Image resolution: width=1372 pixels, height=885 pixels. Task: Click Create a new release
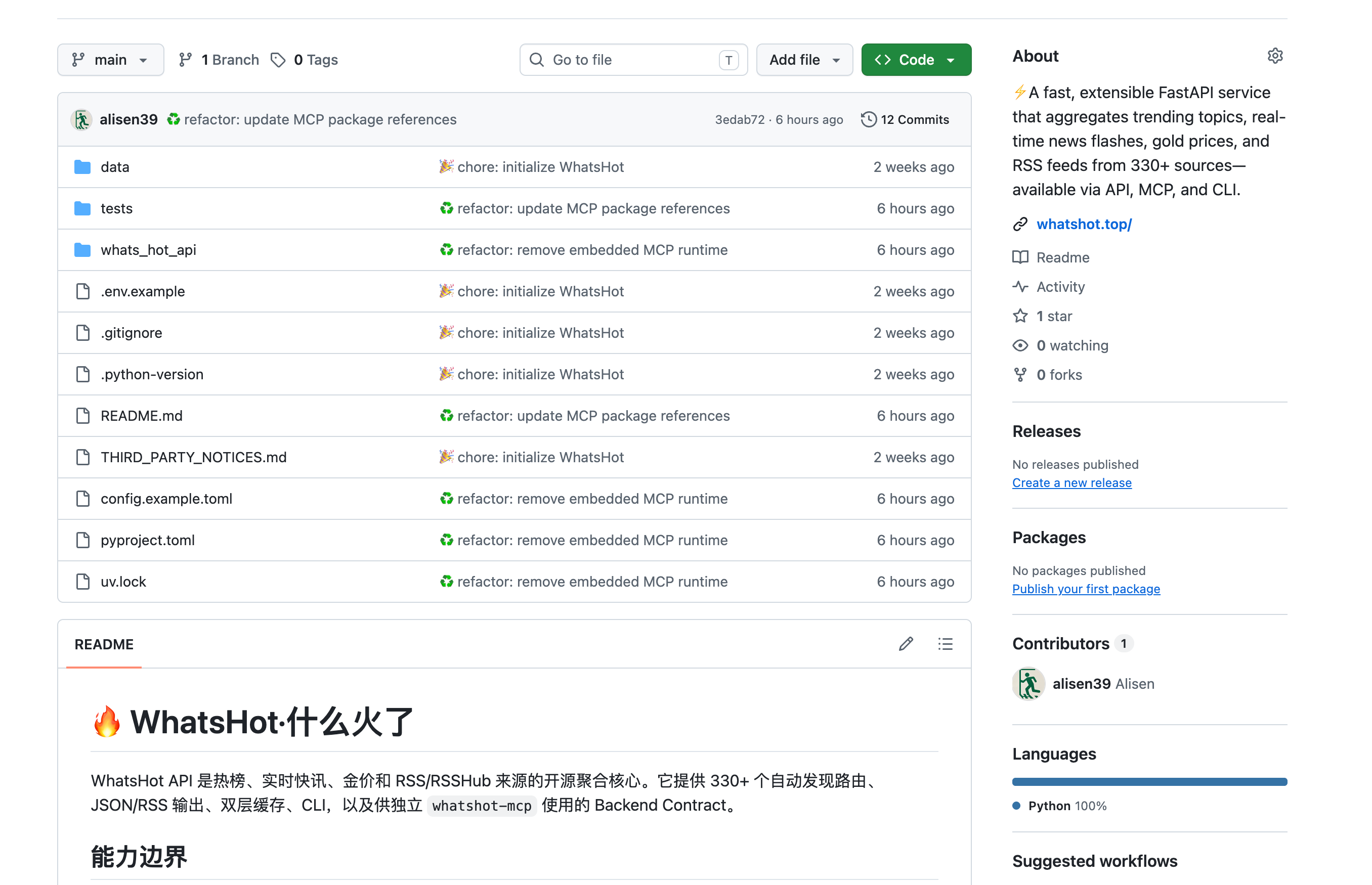[x=1071, y=483]
